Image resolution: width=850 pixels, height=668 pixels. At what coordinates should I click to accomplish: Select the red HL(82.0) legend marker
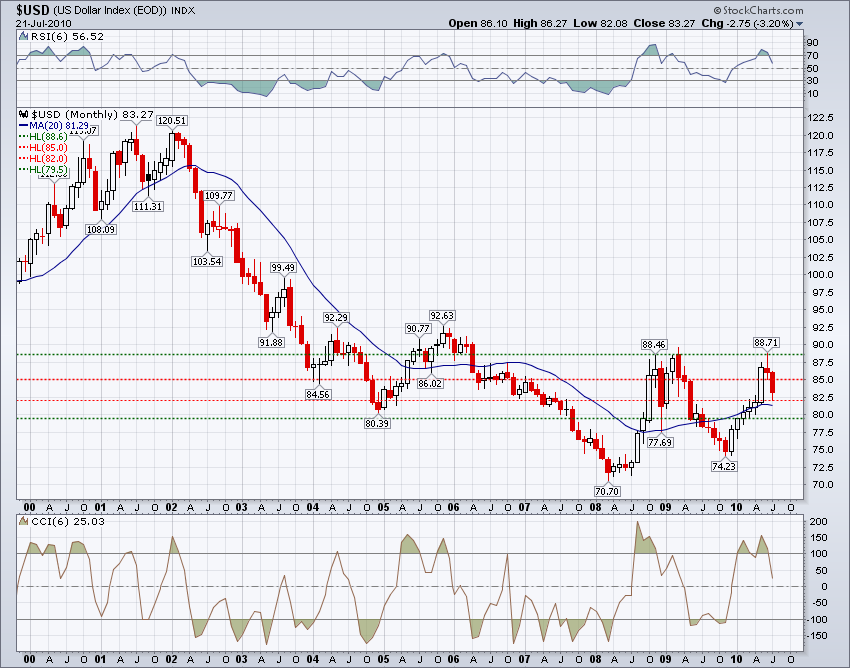(23, 158)
